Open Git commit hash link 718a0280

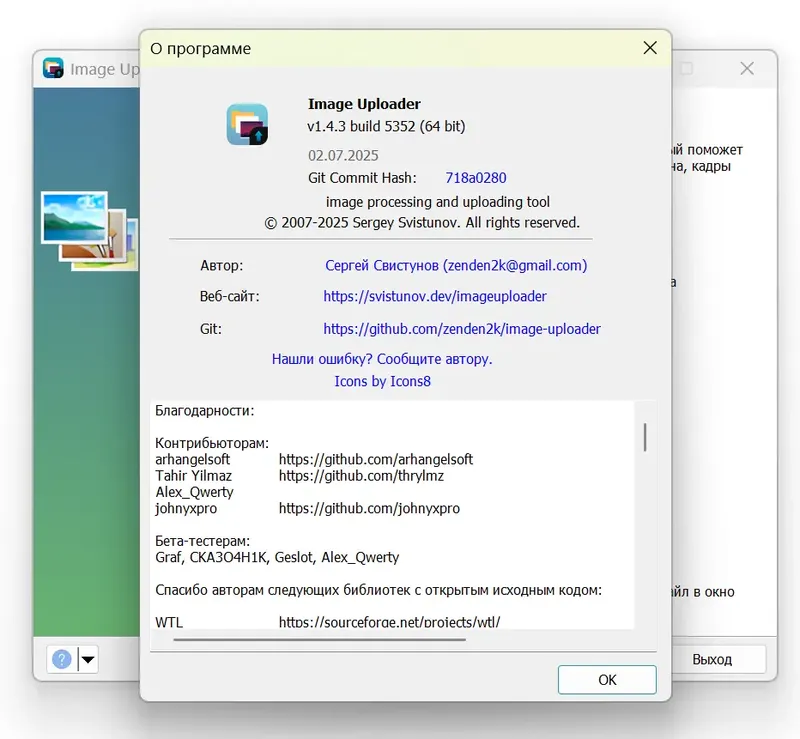coord(475,177)
